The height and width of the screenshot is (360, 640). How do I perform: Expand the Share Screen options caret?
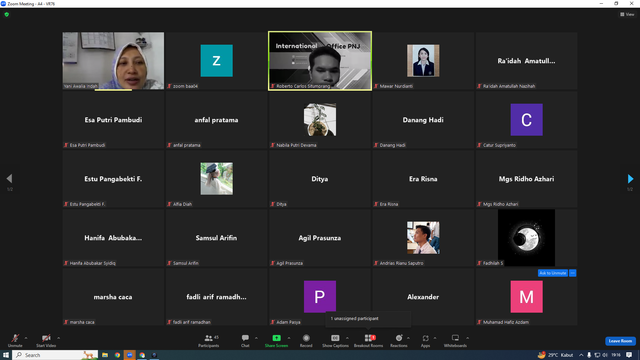pyautogui.click(x=289, y=338)
